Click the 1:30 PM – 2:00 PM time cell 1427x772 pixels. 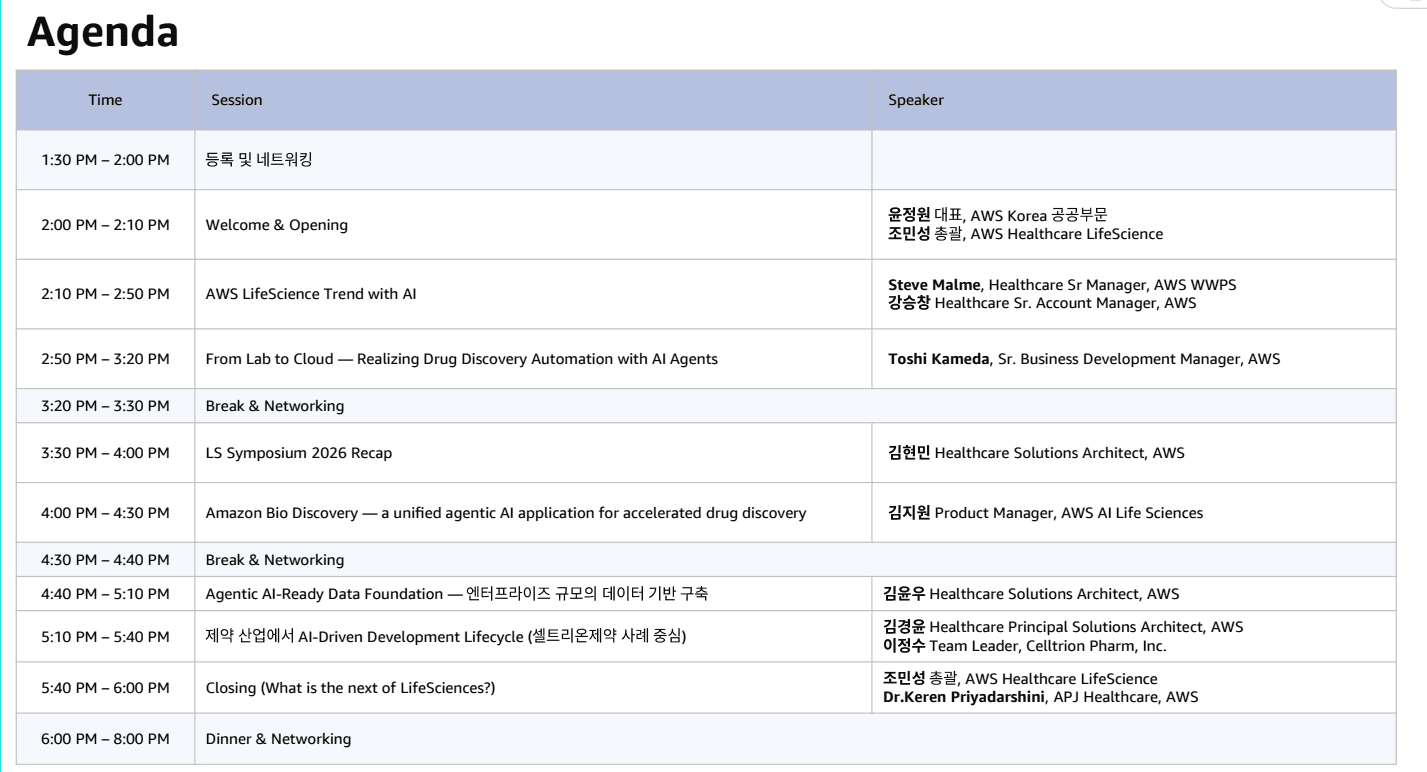coord(105,159)
